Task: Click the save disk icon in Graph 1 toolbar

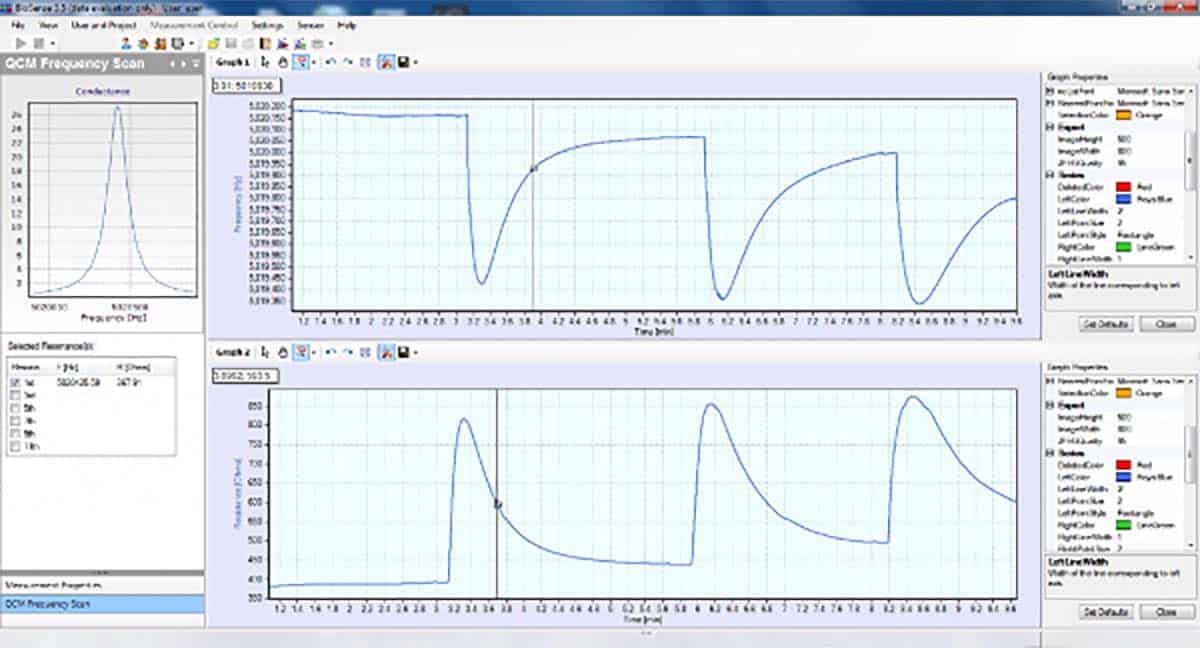Action: coord(402,62)
